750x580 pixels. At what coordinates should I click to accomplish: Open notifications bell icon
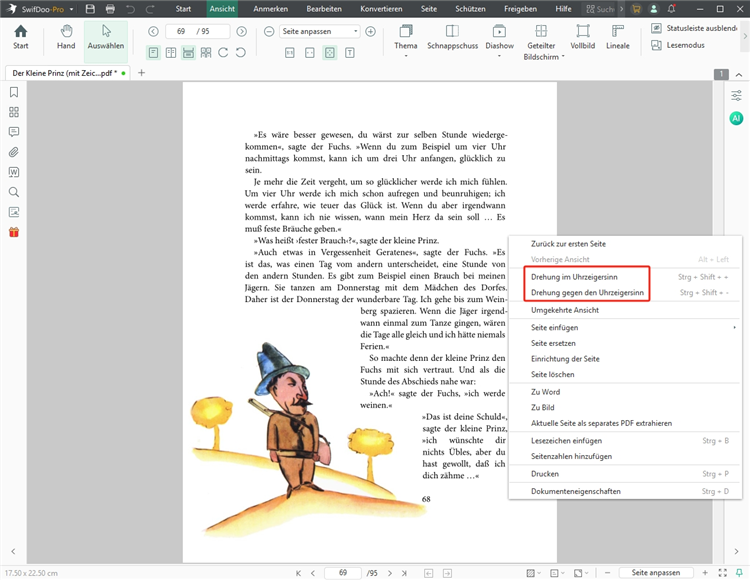coord(672,9)
